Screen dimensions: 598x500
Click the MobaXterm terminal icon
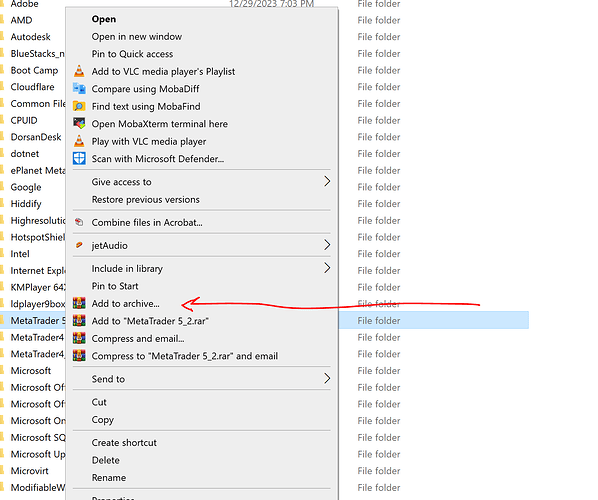[79, 124]
